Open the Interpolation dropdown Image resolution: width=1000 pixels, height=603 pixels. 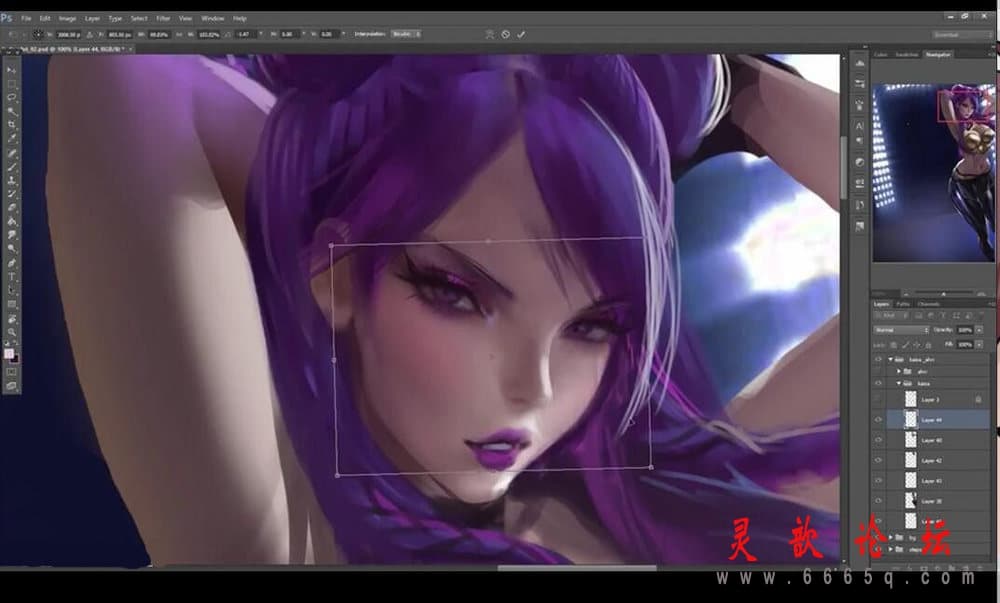406,34
